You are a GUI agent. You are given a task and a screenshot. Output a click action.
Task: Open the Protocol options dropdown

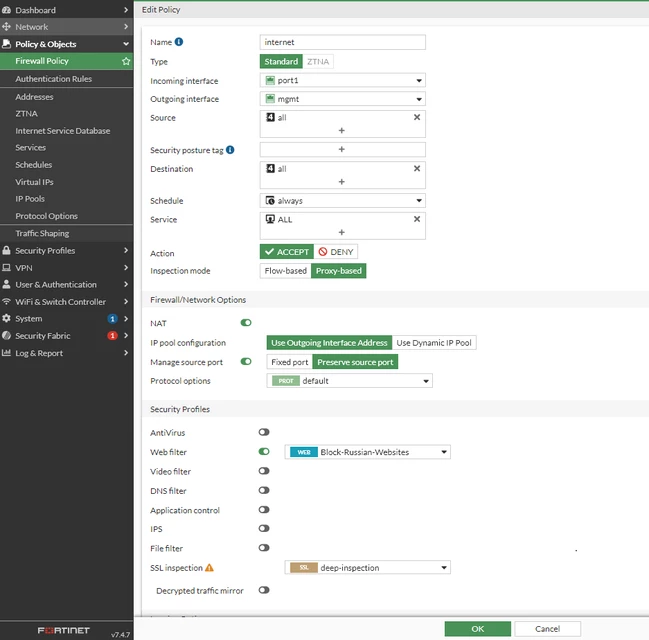point(349,381)
